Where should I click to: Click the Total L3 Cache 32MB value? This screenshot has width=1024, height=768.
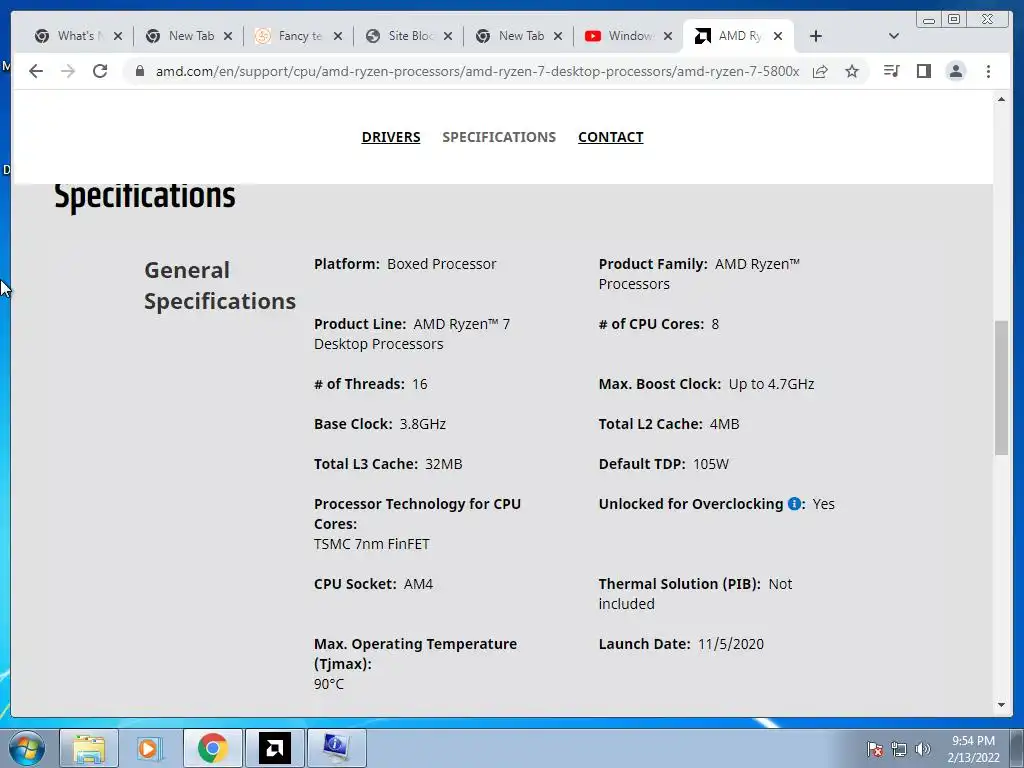(443, 464)
